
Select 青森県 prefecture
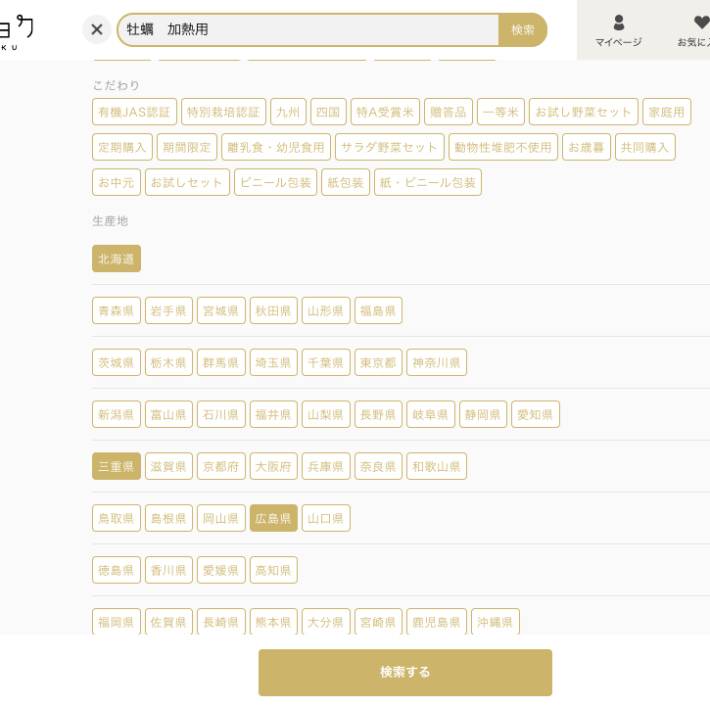(116, 311)
